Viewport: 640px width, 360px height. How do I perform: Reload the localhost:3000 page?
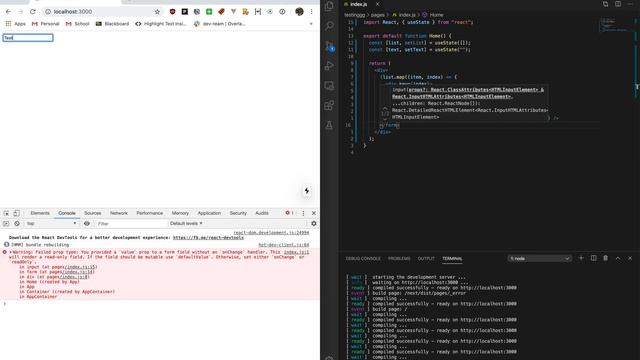pyautogui.click(x=33, y=12)
